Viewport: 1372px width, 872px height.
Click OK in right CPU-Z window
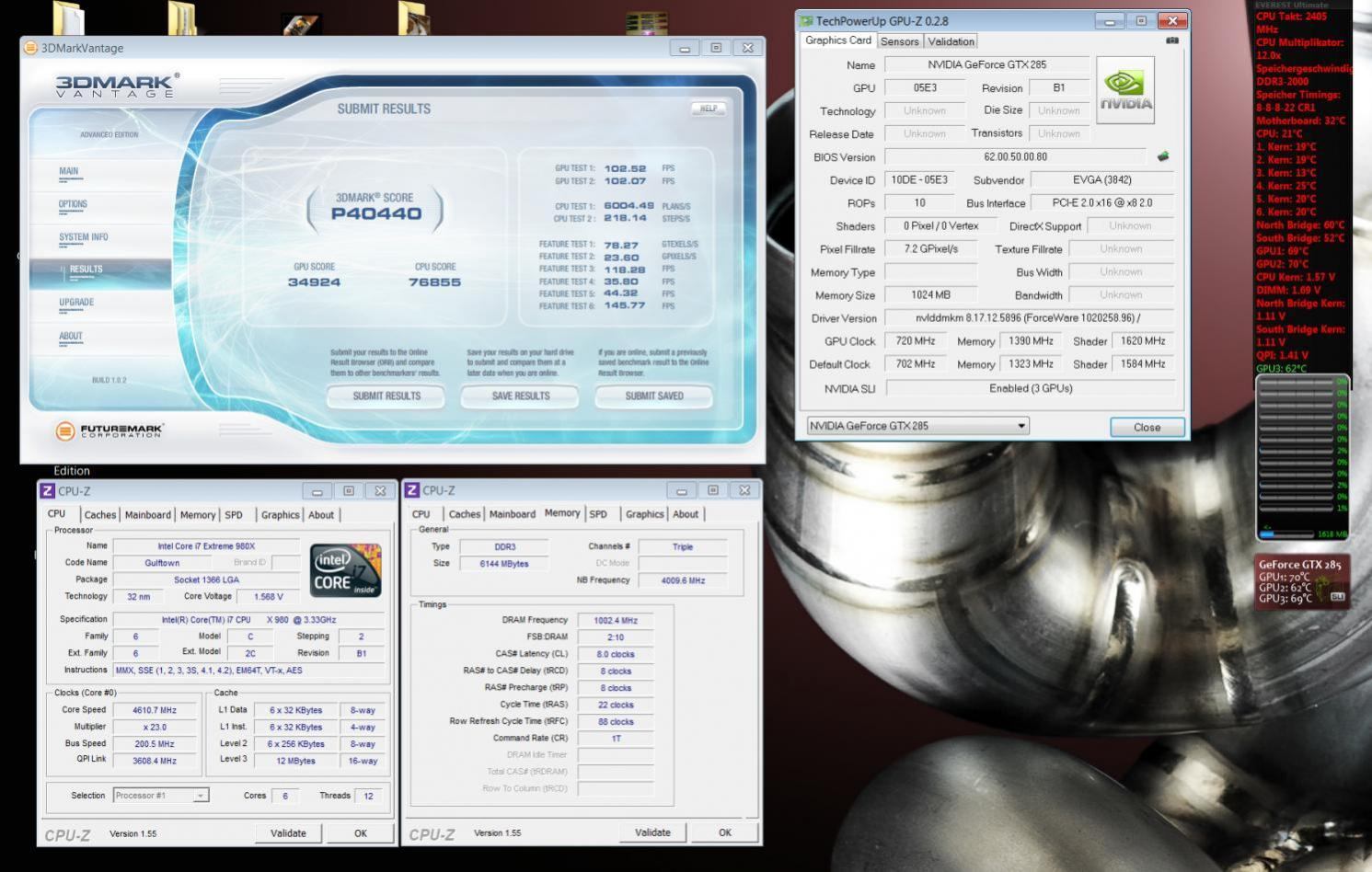tap(725, 832)
